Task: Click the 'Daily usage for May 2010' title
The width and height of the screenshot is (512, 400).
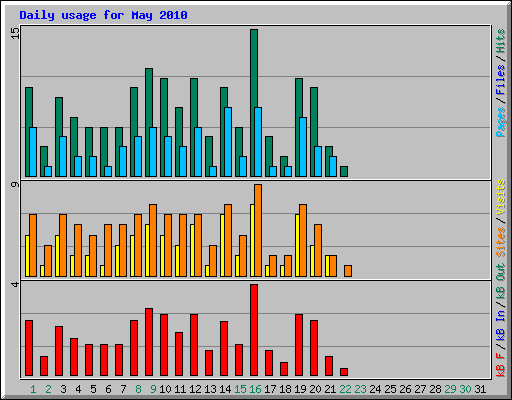Action: pyautogui.click(x=103, y=15)
